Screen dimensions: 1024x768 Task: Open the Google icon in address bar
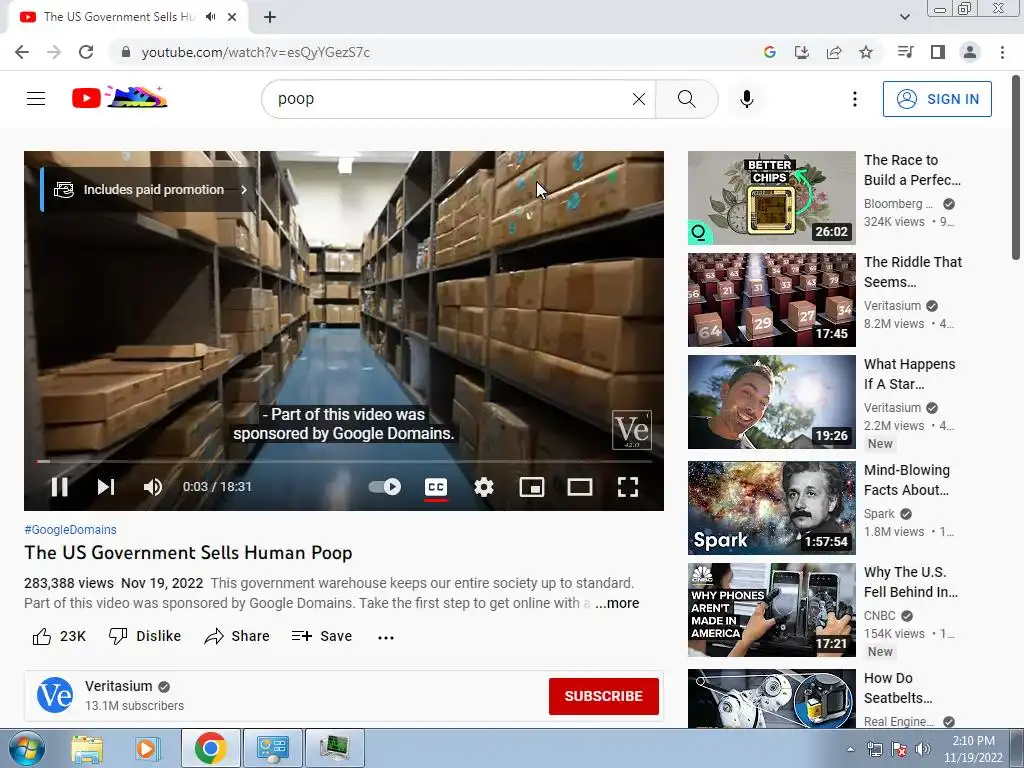click(770, 52)
